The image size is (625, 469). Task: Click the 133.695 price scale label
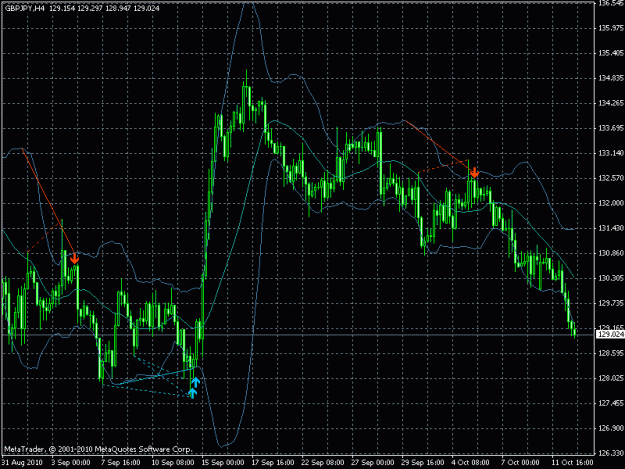tap(611, 128)
